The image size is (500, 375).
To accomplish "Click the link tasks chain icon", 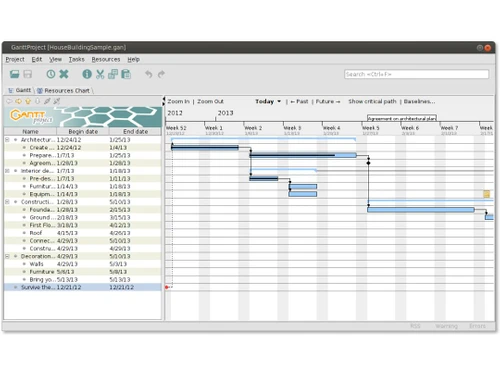I will pos(47,101).
